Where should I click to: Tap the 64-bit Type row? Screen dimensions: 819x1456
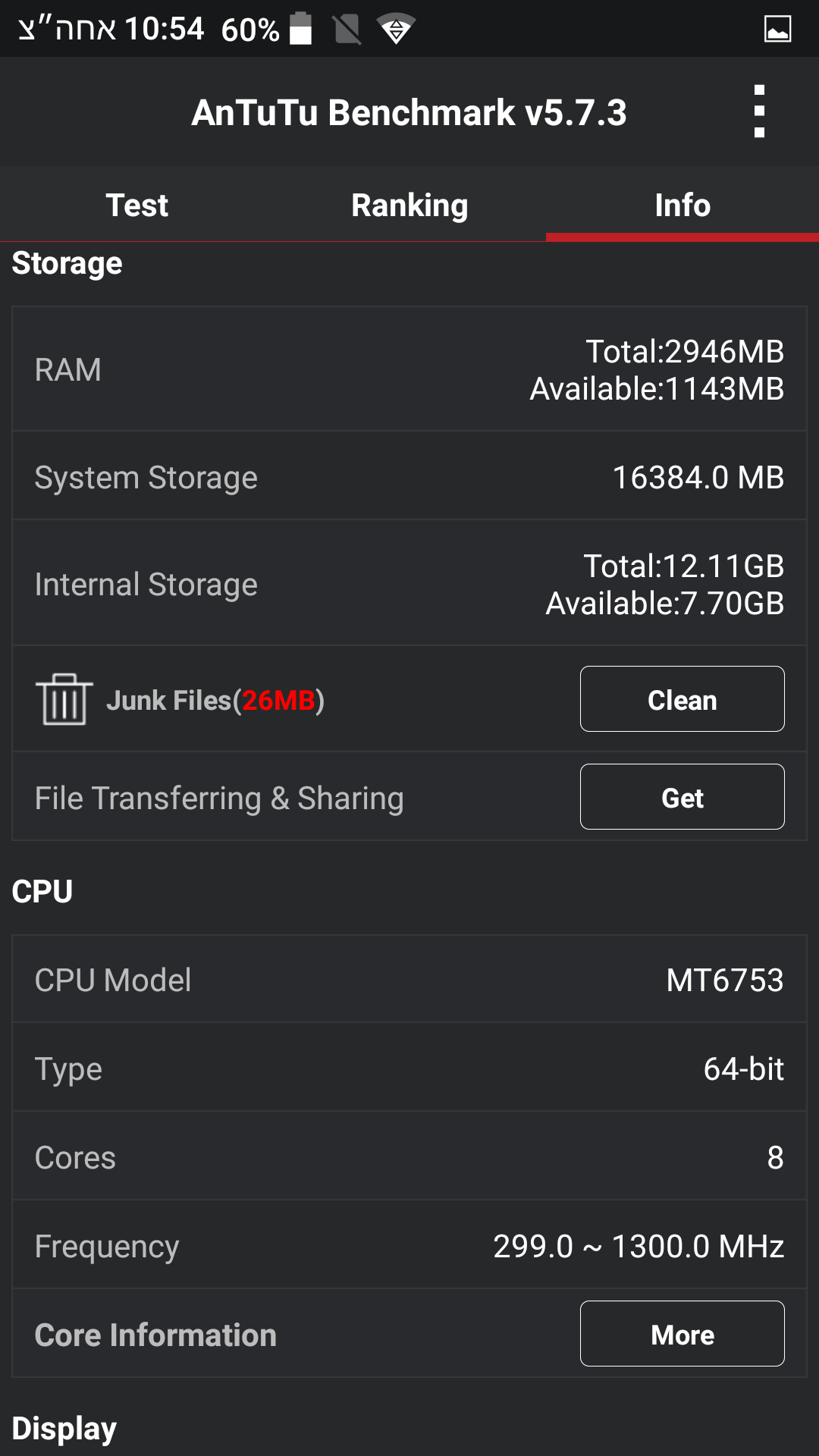click(x=409, y=1068)
